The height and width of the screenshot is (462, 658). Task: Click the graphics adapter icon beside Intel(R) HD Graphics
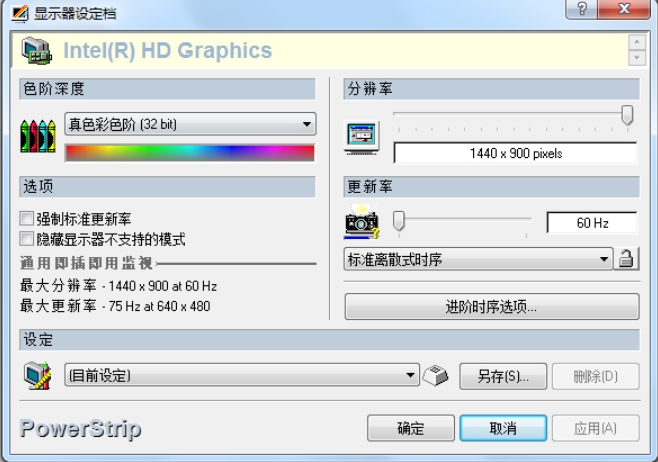[37, 51]
